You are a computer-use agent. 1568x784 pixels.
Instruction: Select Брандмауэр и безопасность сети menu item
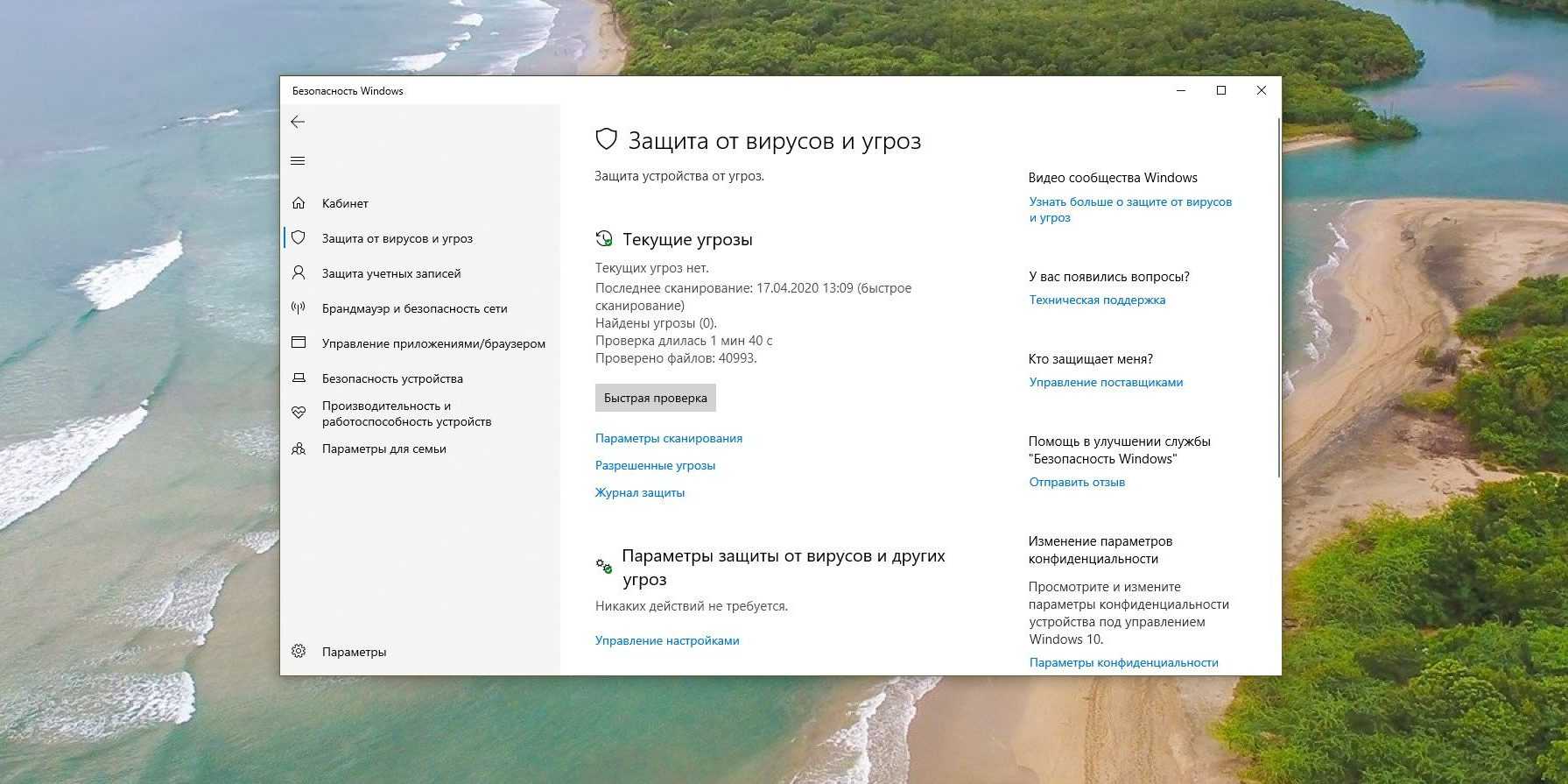tap(414, 308)
